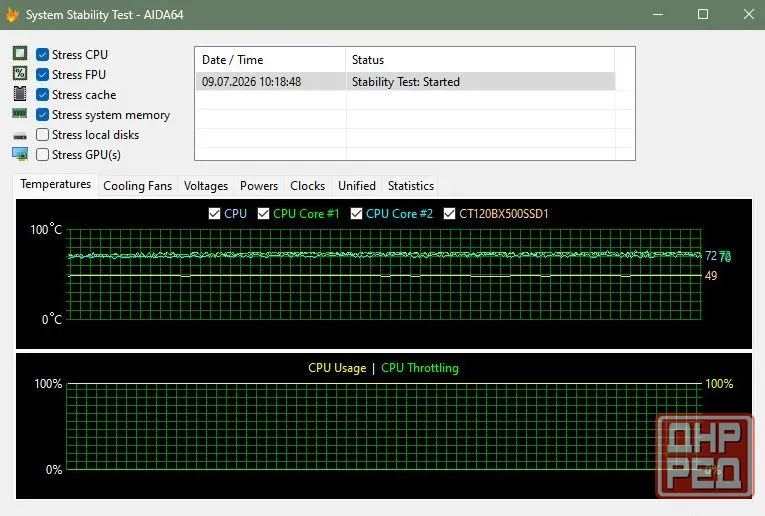Disable the Stress cache option

pyautogui.click(x=42, y=95)
